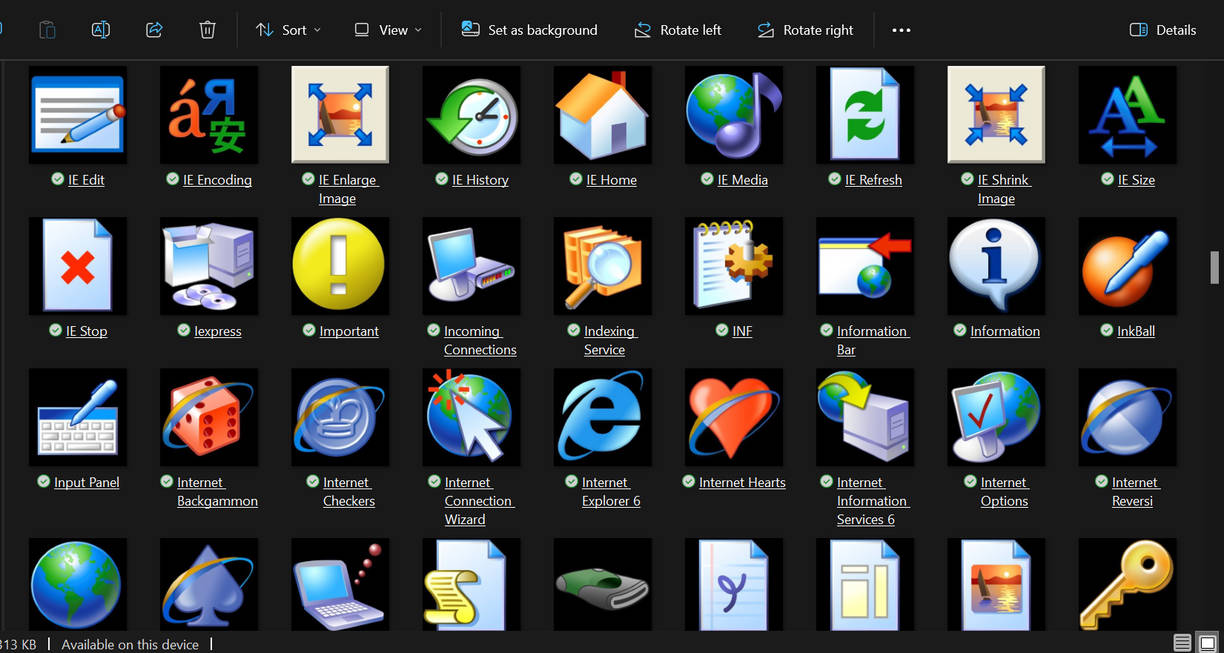
Task: Select the Internet Explorer 6 icon
Action: tap(602, 417)
